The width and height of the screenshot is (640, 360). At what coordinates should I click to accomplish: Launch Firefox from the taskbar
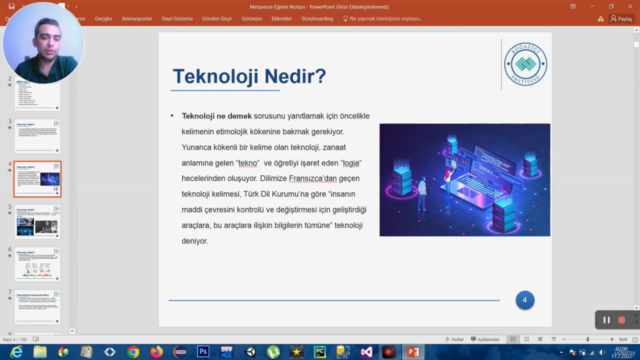click(x=156, y=352)
